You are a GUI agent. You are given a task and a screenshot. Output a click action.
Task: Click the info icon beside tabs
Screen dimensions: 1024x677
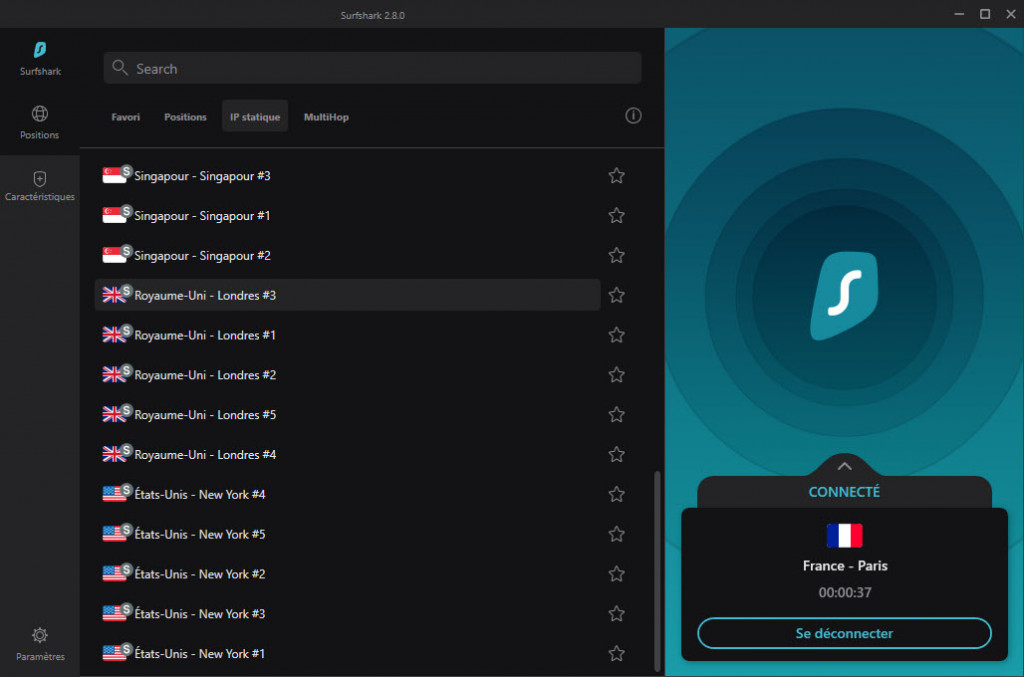633,116
